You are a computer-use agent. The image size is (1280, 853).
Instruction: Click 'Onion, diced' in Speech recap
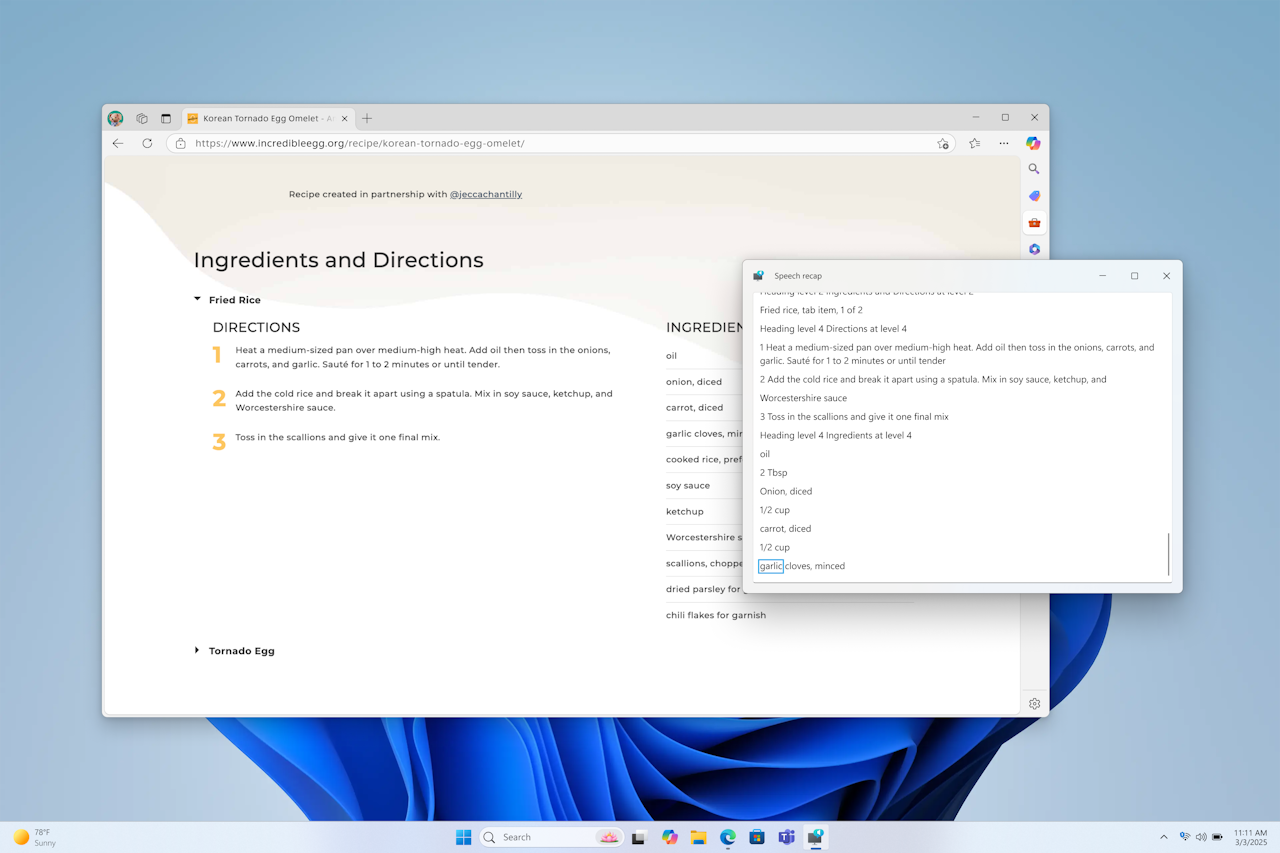(x=786, y=491)
